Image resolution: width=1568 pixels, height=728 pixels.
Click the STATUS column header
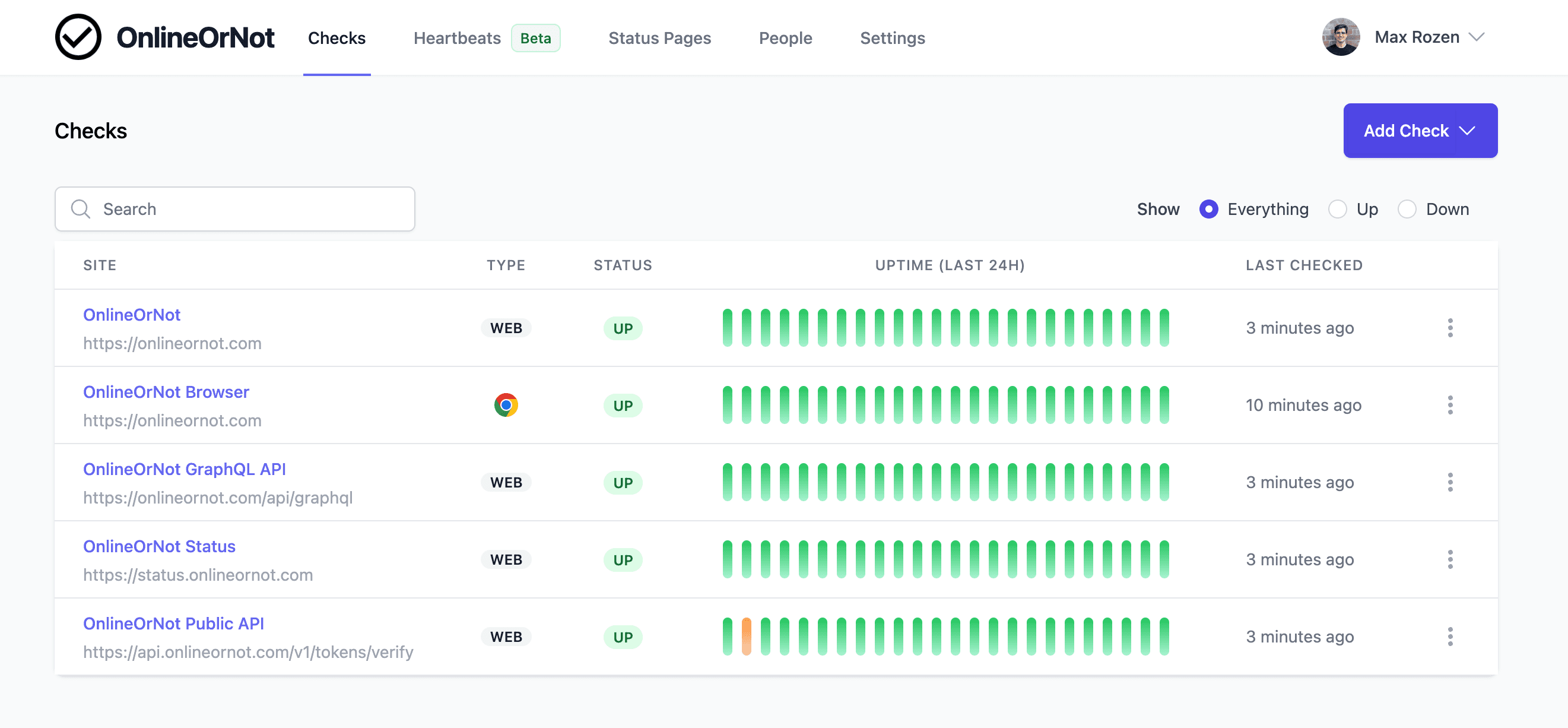[x=623, y=265]
